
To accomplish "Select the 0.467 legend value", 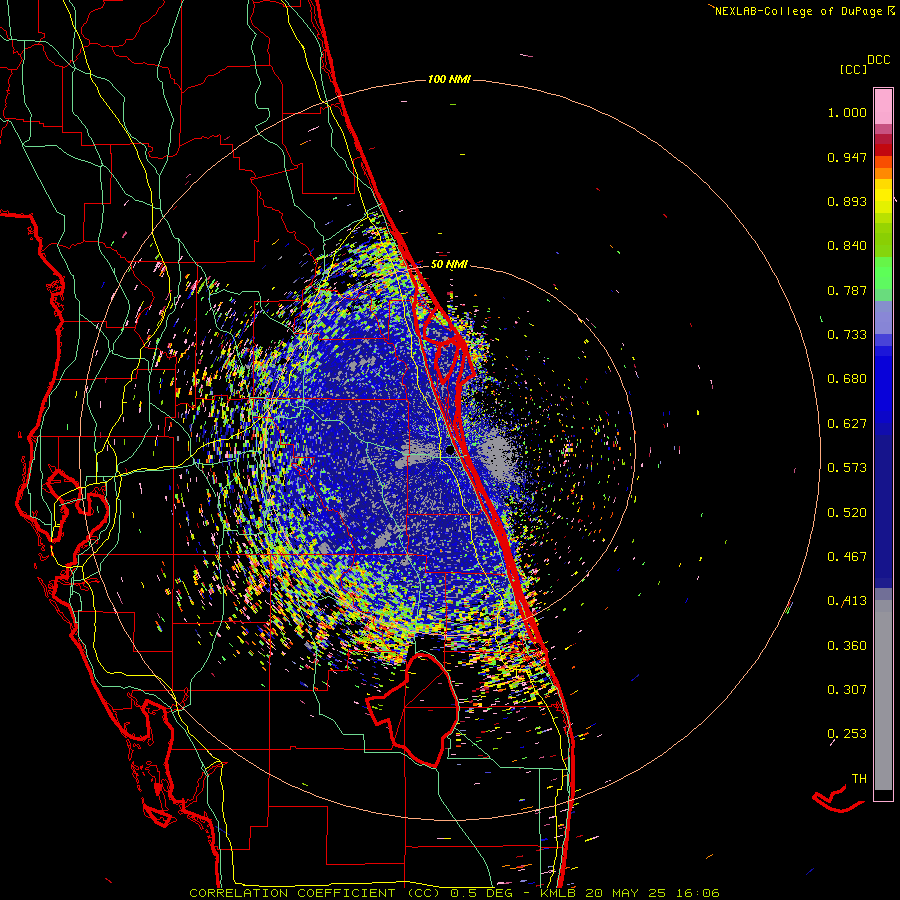I will pyautogui.click(x=847, y=557).
